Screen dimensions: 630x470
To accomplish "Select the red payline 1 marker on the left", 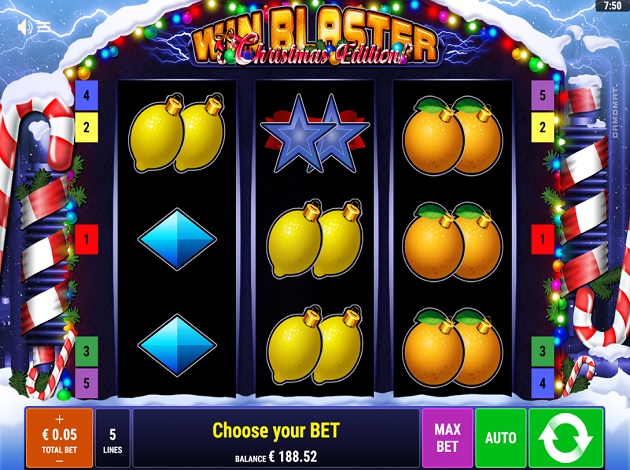I will coord(87,239).
